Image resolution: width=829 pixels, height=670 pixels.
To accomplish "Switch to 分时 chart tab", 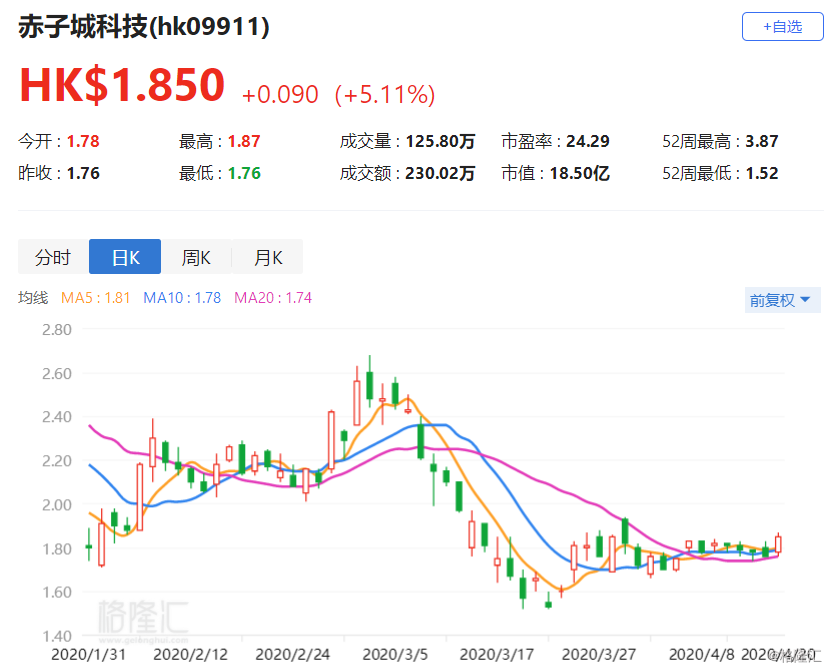I will click(53, 257).
